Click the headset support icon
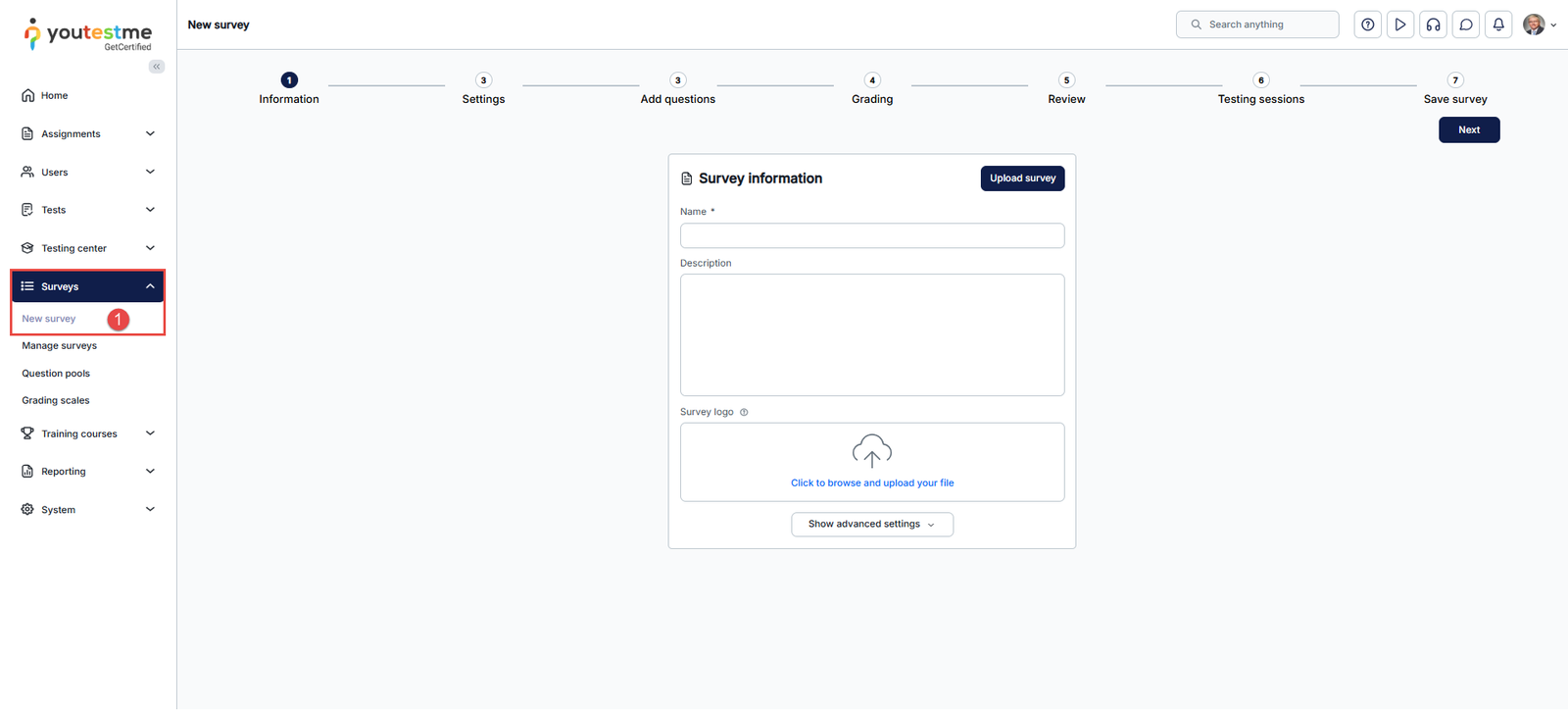The height and width of the screenshot is (710, 1568). [x=1434, y=25]
